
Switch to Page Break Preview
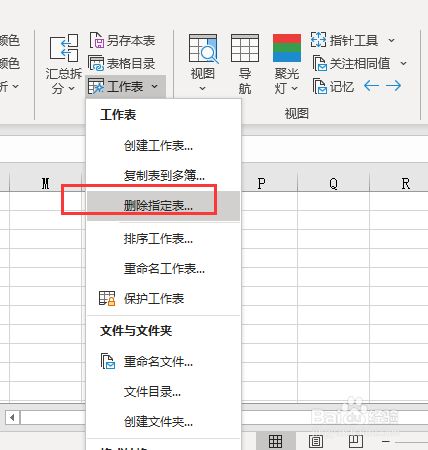coord(356,441)
